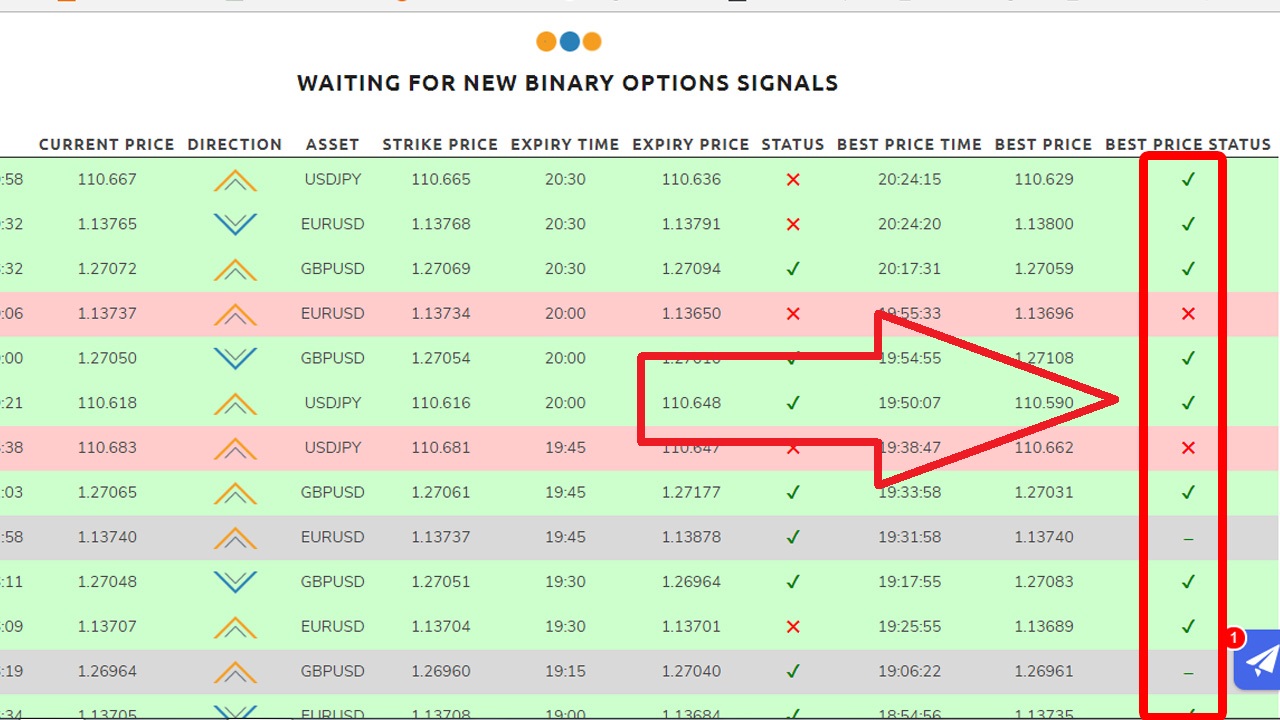Click strike price cell 1.26960
Screen dimensions: 1280x720
point(440,671)
